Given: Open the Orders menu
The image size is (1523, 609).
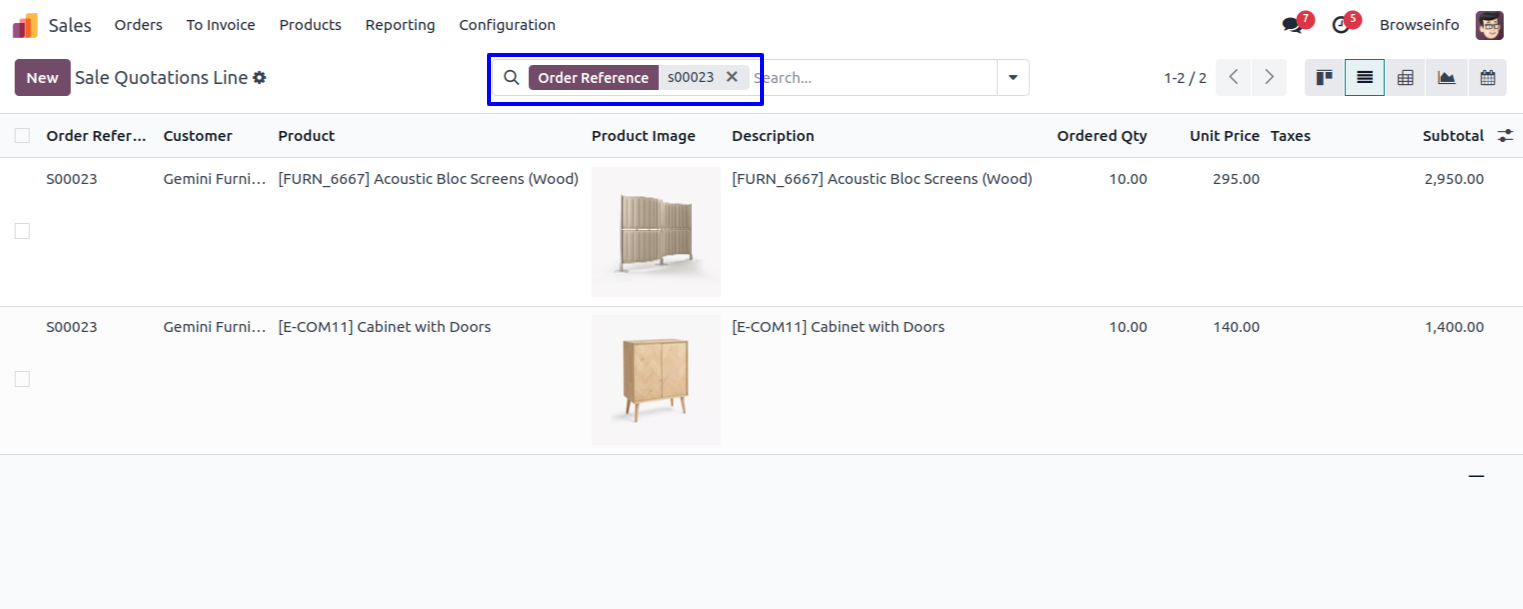Looking at the screenshot, I should 138,25.
